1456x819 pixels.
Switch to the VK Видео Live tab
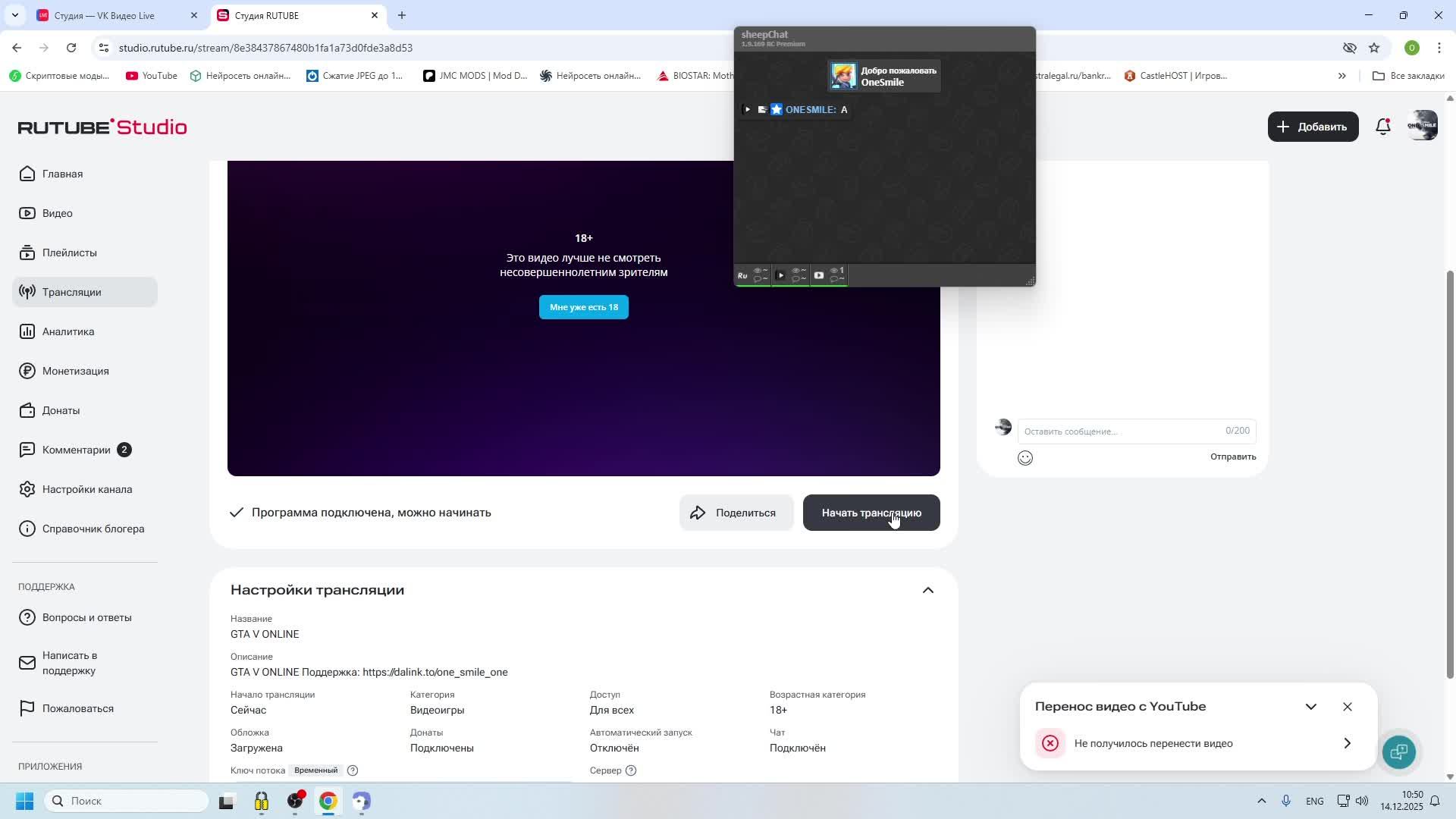coord(106,15)
